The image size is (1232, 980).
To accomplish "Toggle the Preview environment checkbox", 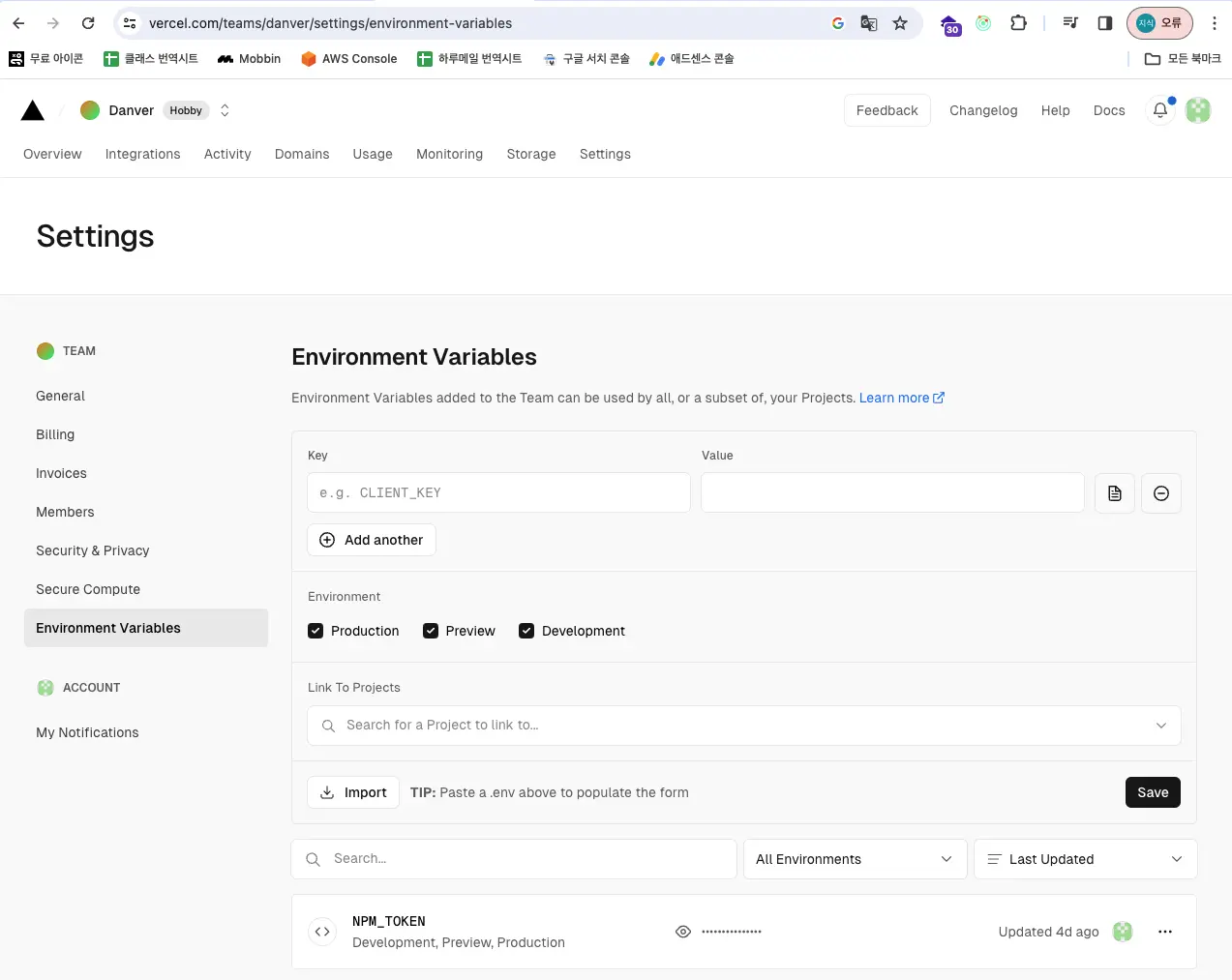I will (431, 631).
